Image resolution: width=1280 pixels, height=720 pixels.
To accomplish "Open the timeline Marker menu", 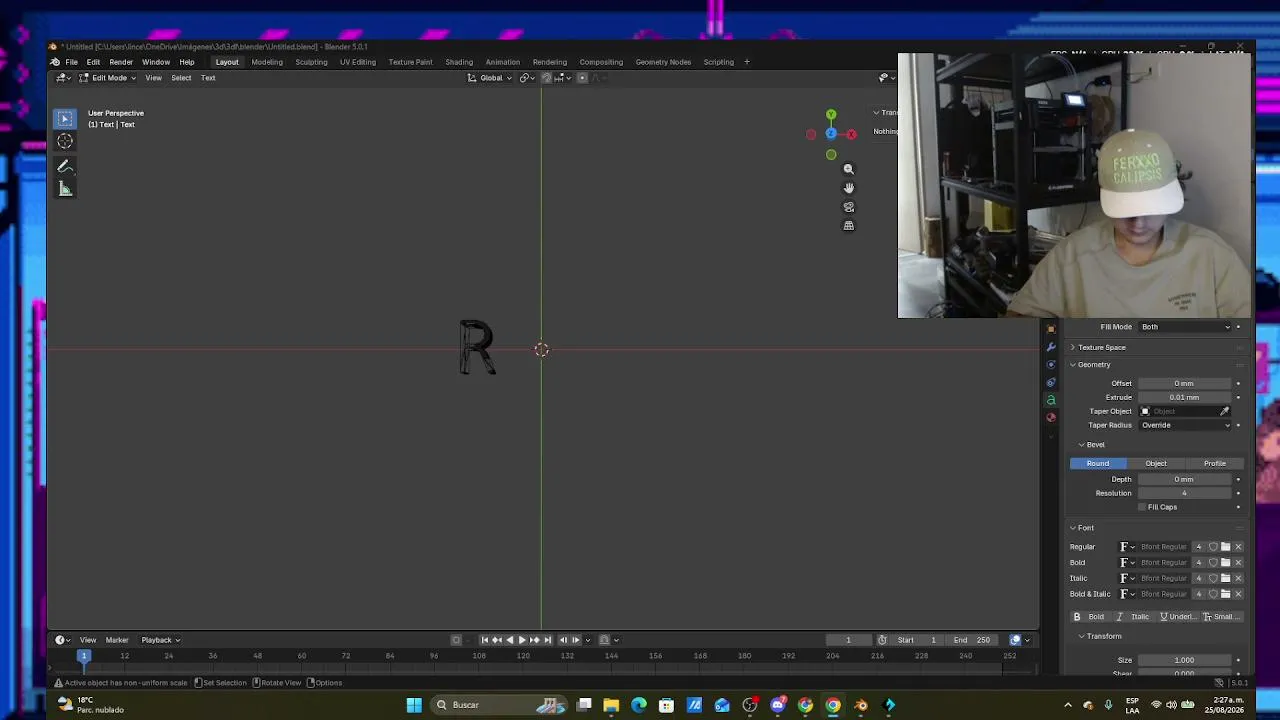I will pyautogui.click(x=117, y=640).
